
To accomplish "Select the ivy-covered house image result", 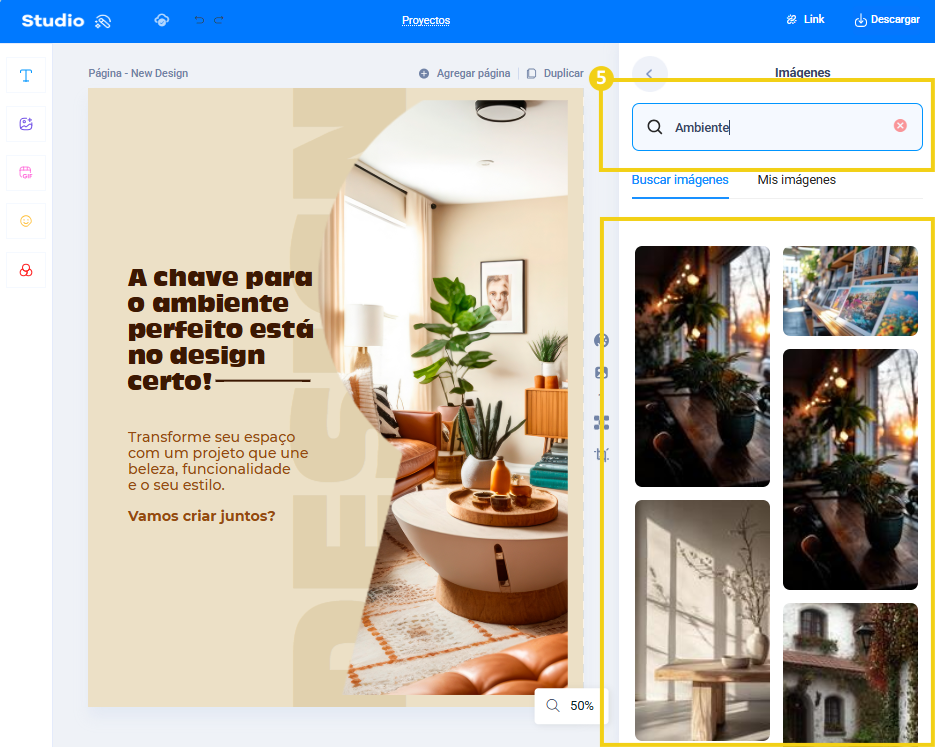I will point(850,674).
